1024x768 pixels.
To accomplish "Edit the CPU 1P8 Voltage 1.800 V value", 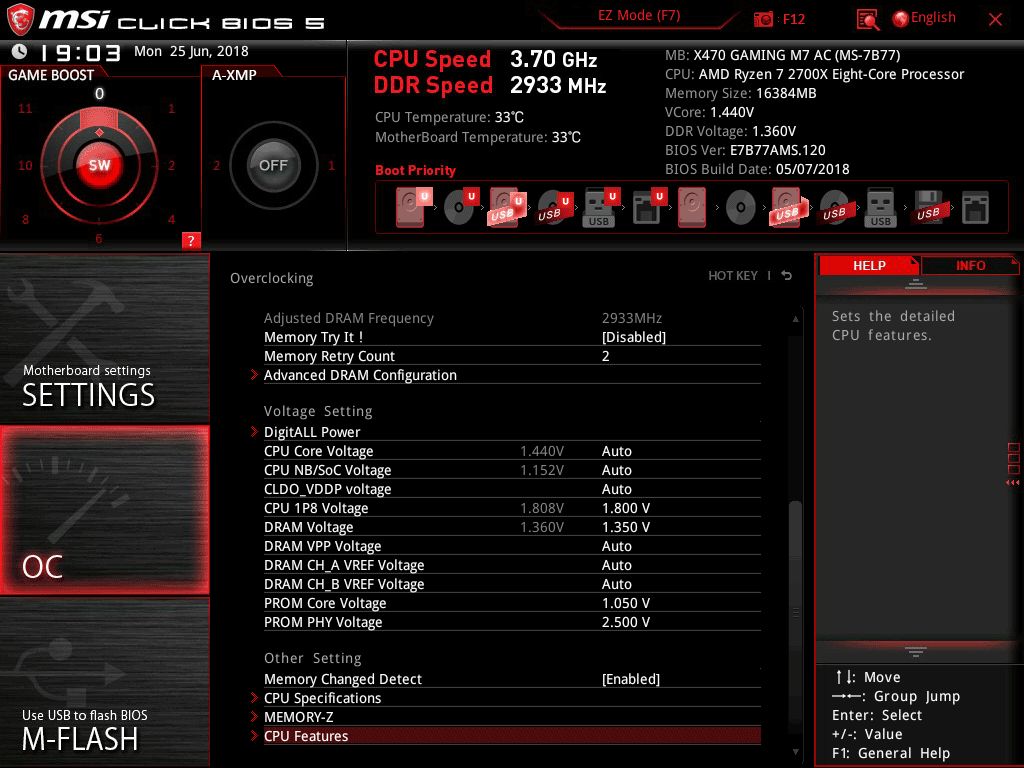I will [x=626, y=508].
